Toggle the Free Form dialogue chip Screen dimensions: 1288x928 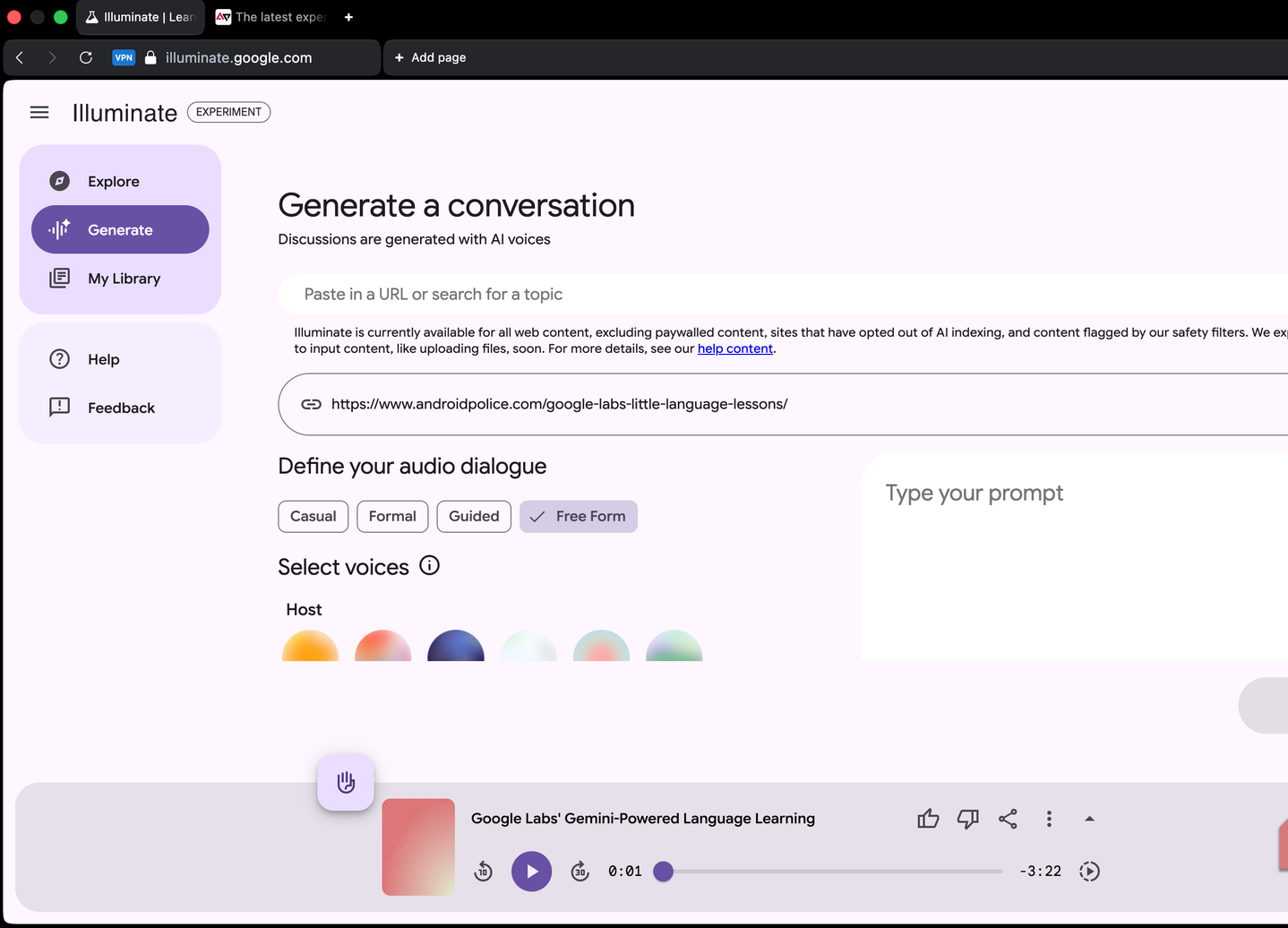point(579,517)
